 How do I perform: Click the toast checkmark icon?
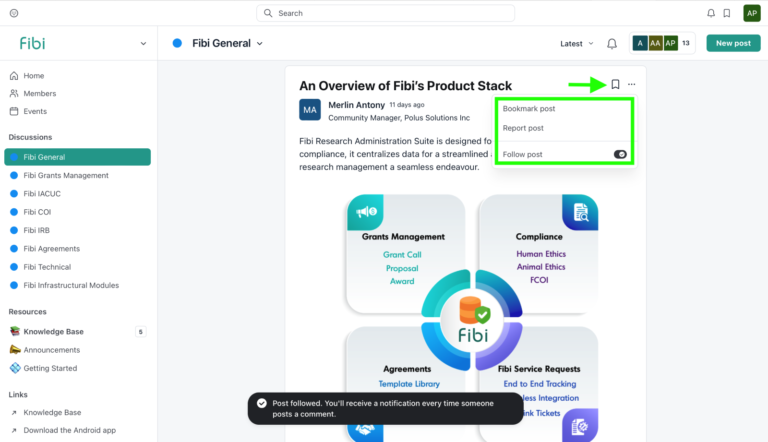click(262, 403)
